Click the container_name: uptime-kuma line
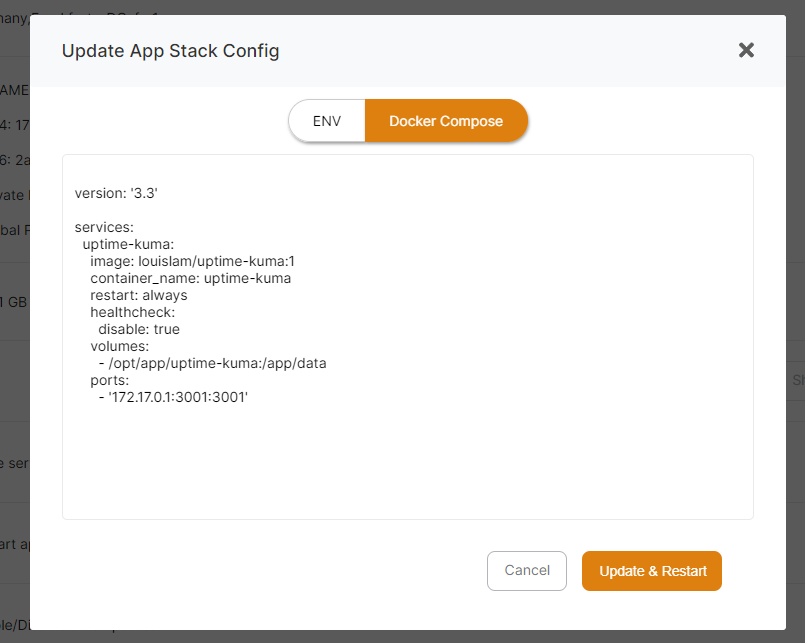Viewport: 805px width, 643px height. click(x=190, y=278)
